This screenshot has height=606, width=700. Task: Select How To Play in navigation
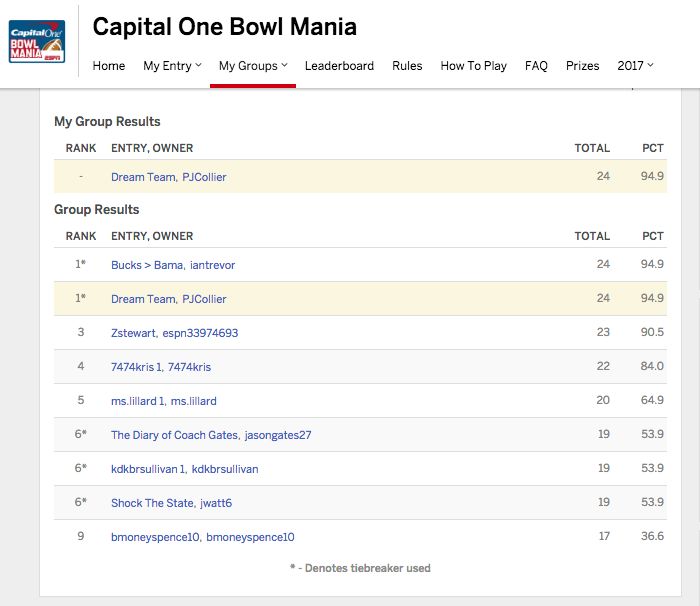474,66
